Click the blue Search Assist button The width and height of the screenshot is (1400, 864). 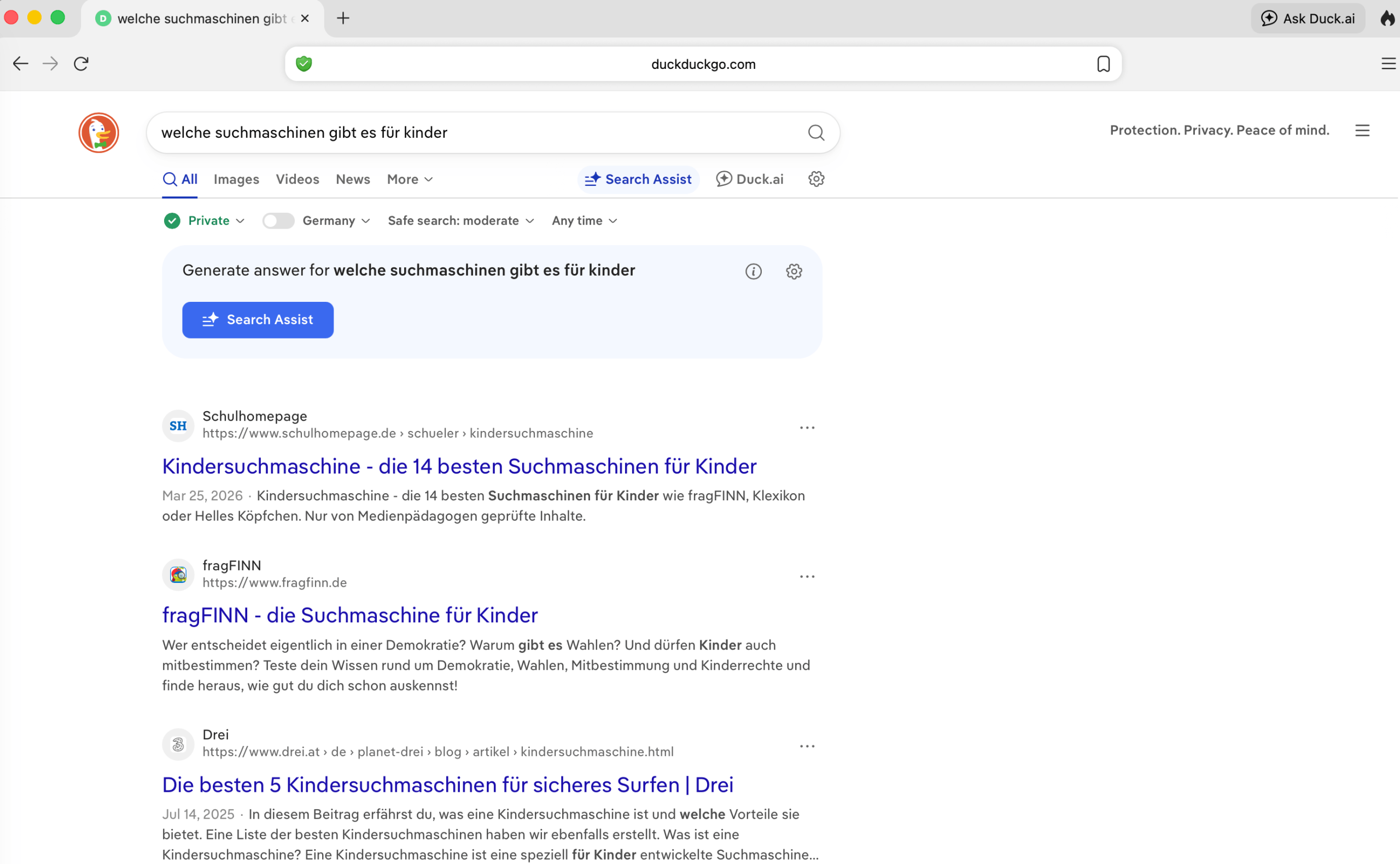click(x=258, y=320)
